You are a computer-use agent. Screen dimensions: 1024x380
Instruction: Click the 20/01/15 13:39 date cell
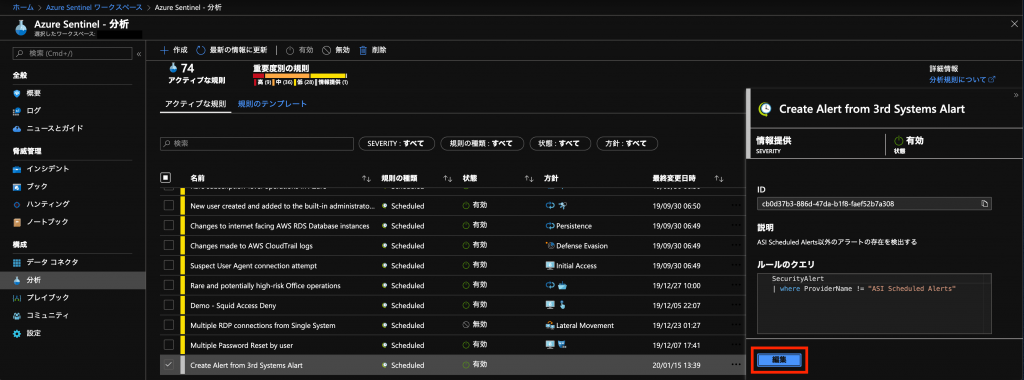[x=677, y=365]
